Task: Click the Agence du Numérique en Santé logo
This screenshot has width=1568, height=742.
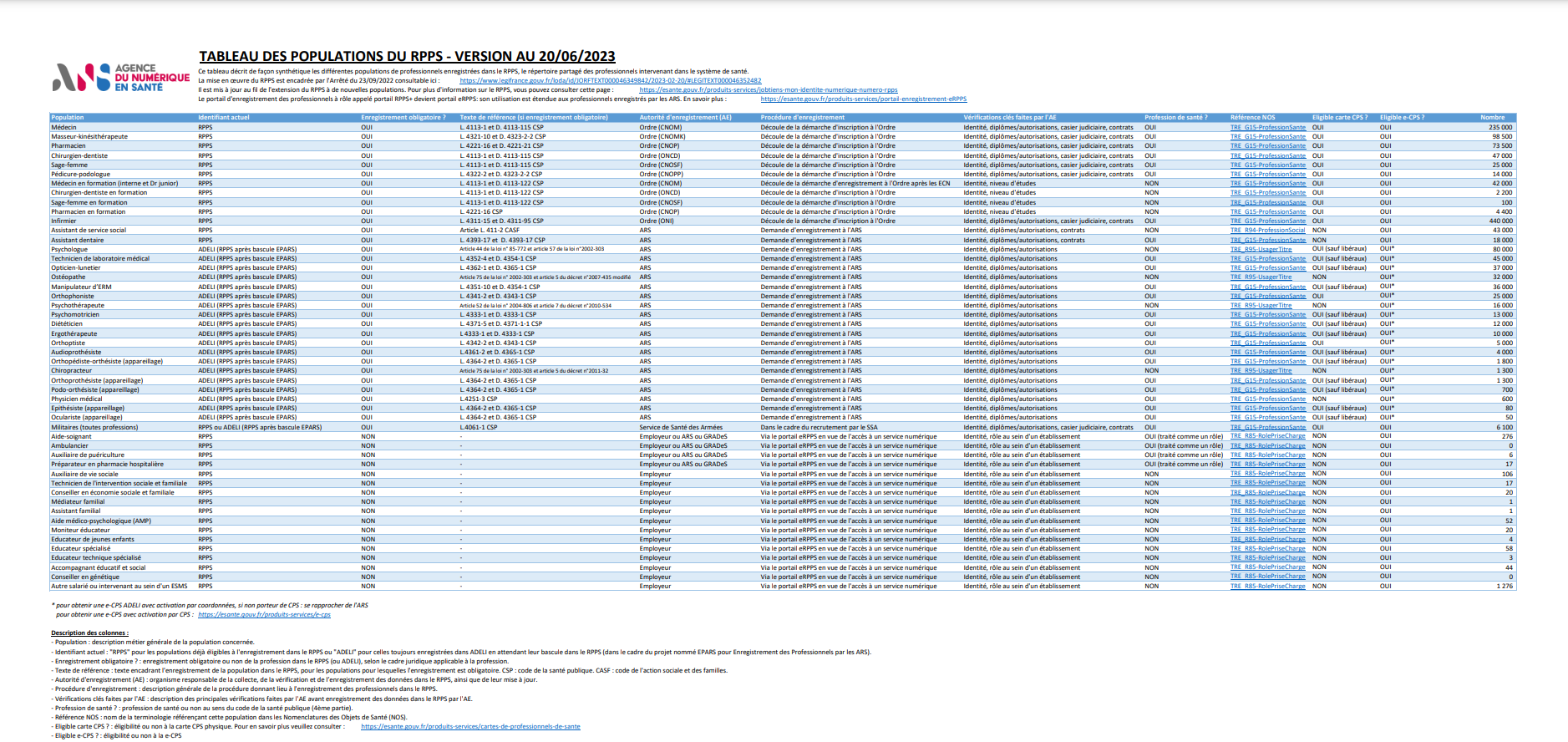Action: [121, 78]
